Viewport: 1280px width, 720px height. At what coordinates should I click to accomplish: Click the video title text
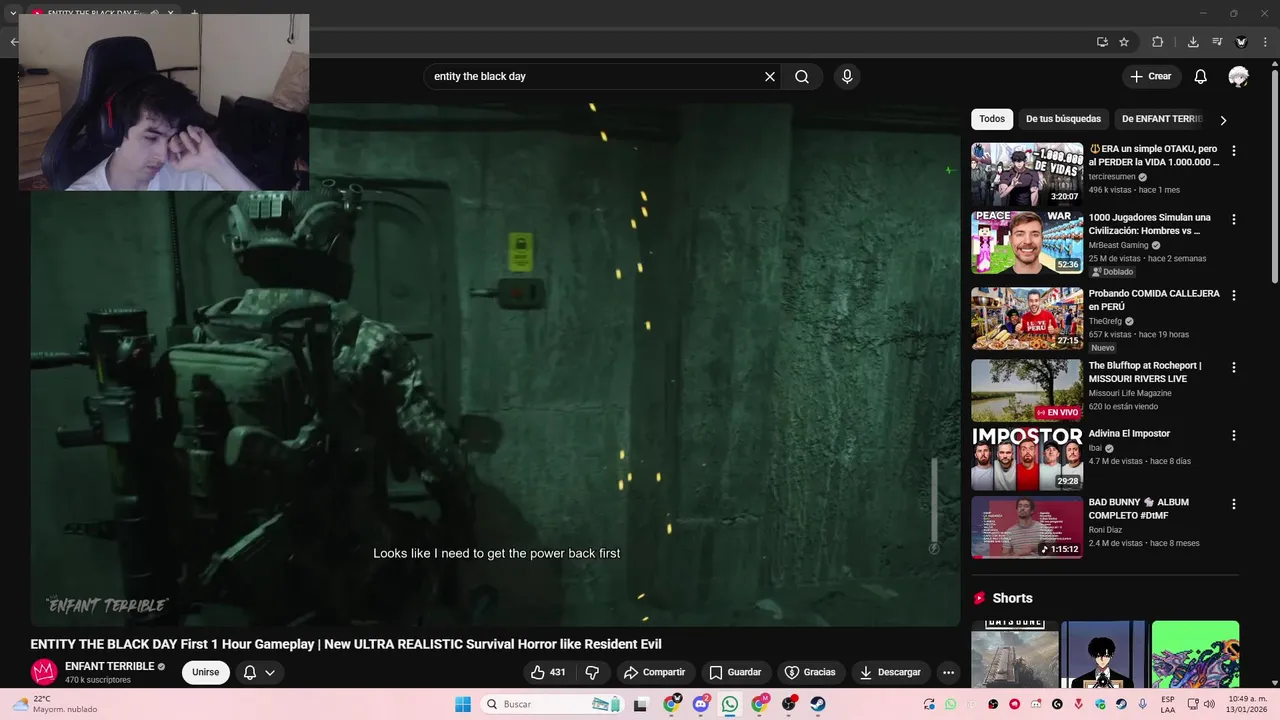pos(346,644)
